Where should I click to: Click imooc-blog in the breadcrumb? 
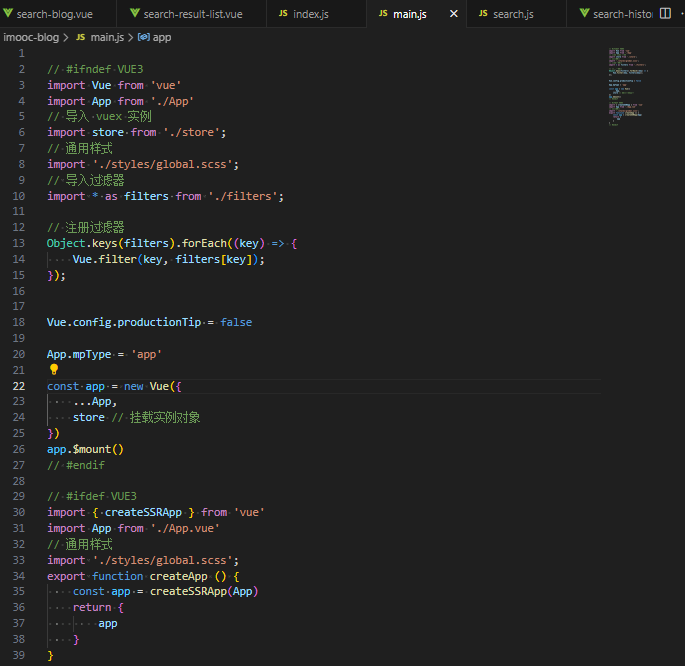point(31,38)
